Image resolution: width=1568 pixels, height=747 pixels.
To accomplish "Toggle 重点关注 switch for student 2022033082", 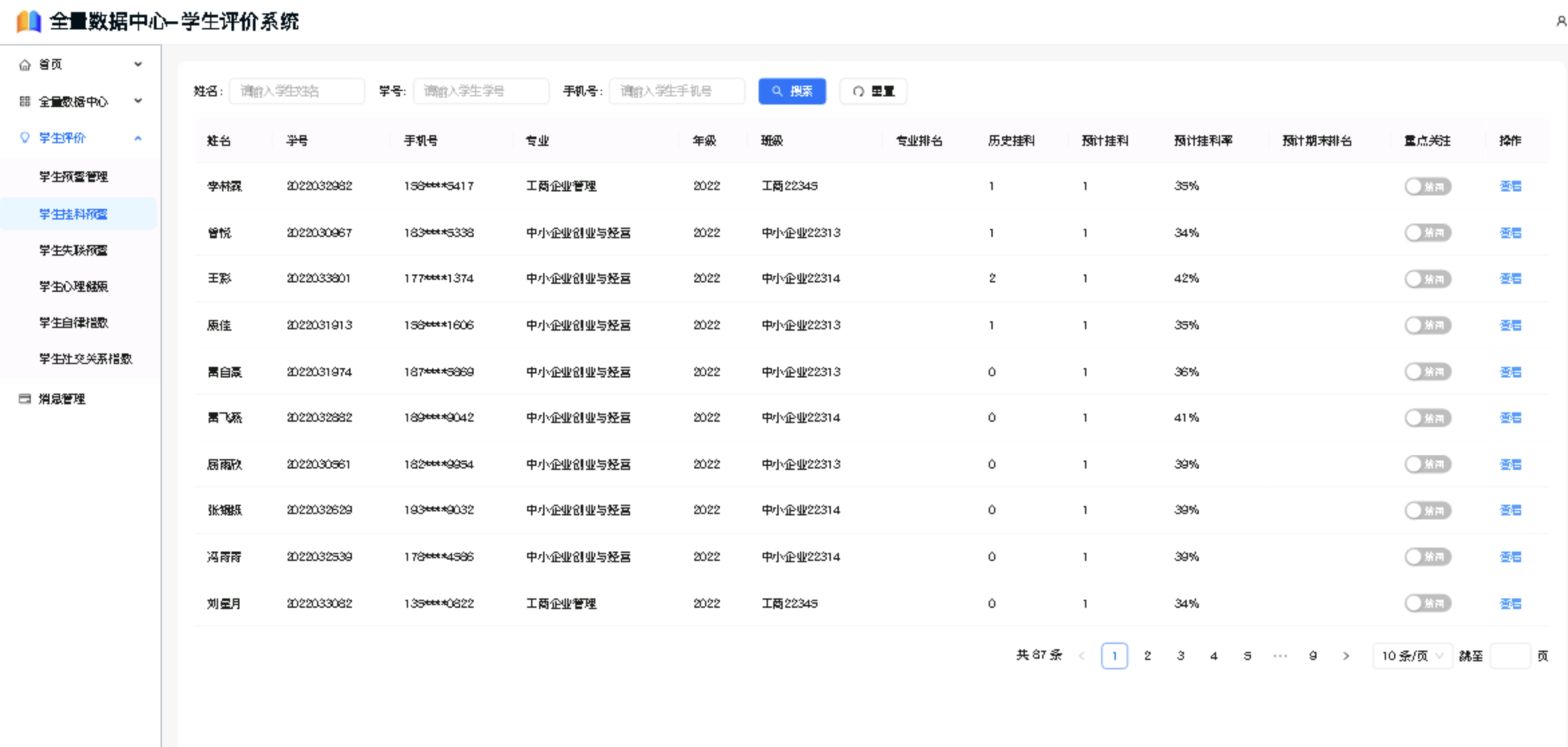I will [1428, 603].
